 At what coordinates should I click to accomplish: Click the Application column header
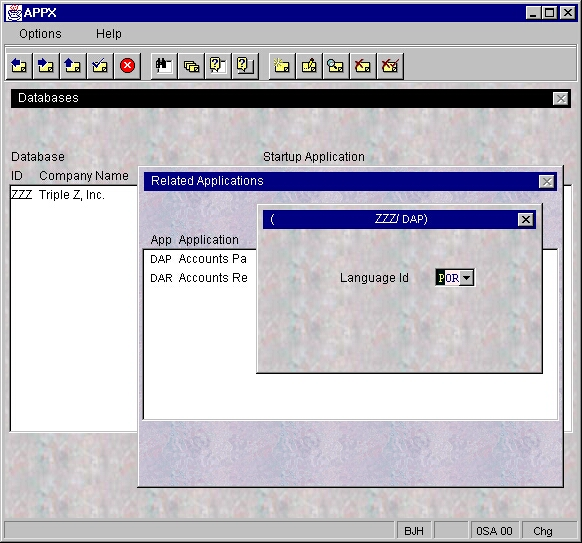209,240
